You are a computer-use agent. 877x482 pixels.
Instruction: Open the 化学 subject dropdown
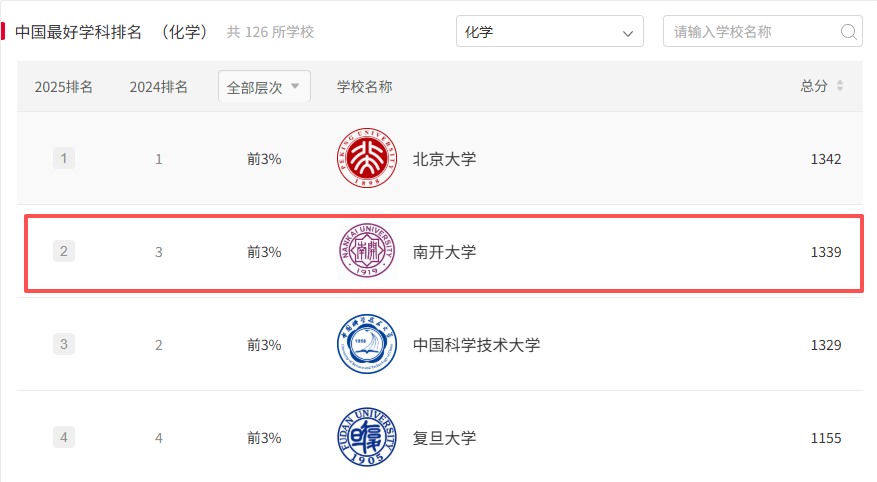549,32
